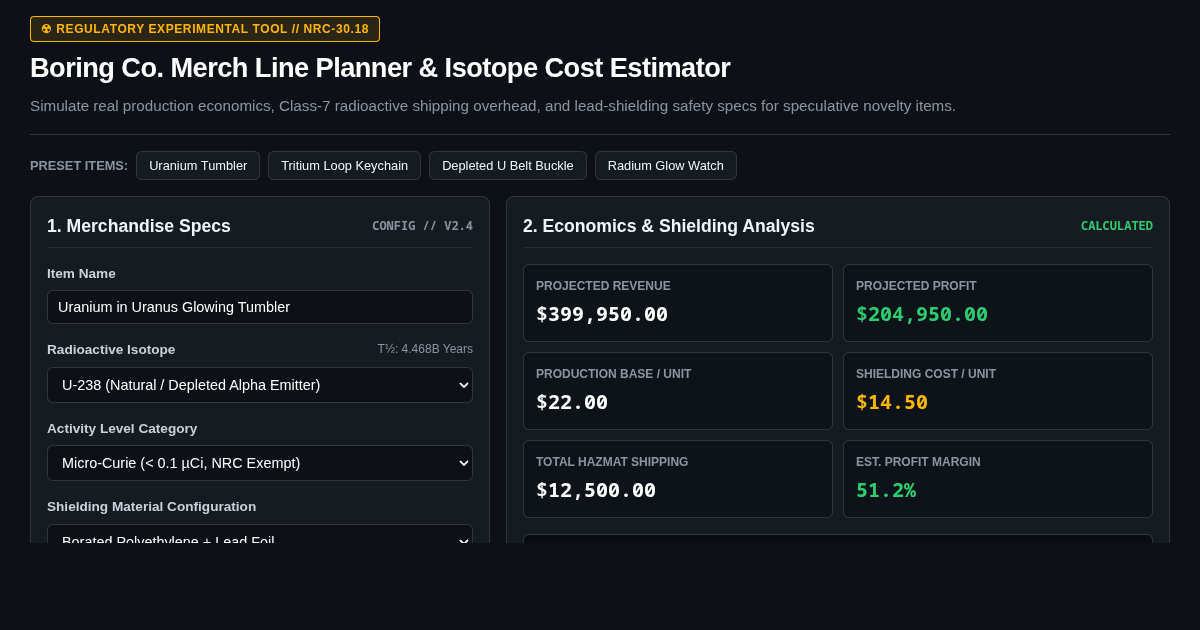
Task: Click the Shielding Cost $14.50 value
Action: [x=892, y=402]
